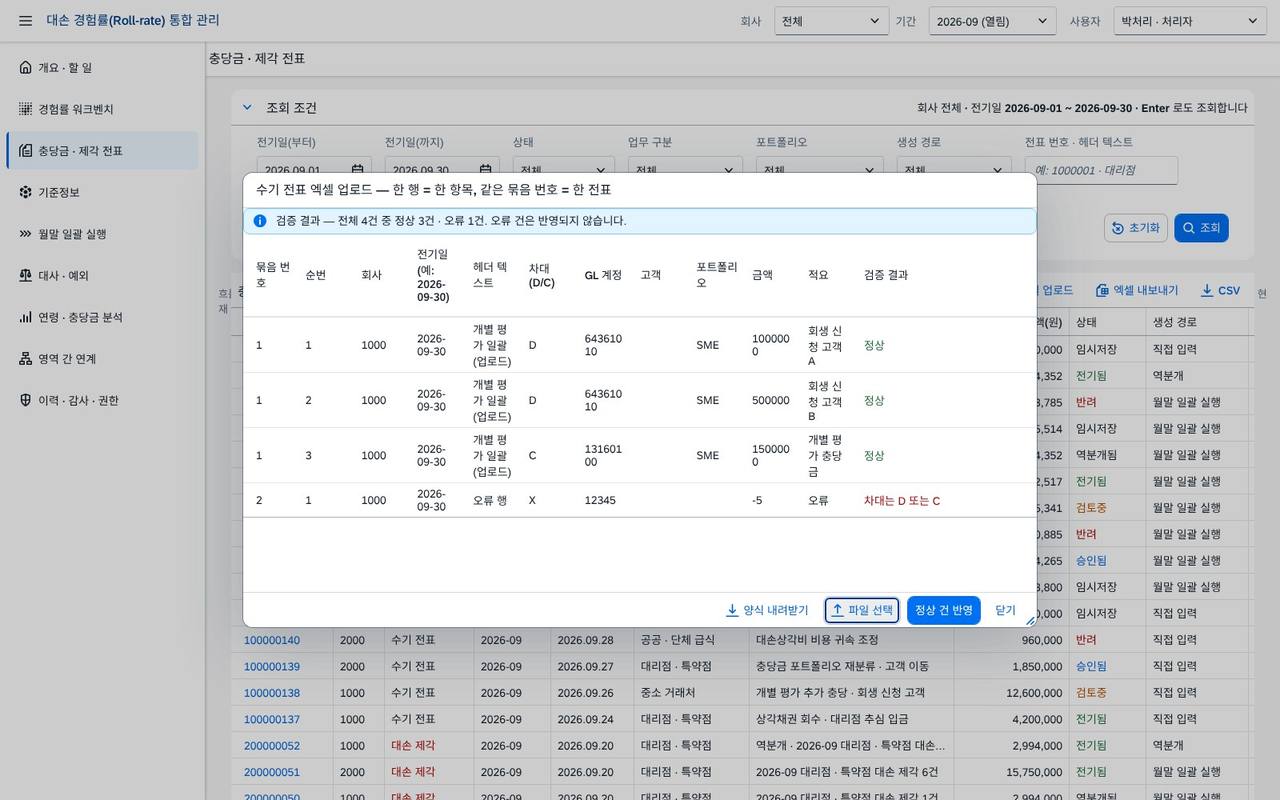
Task: Collapse the 조회 조건 section chevron
Action: pos(247,108)
